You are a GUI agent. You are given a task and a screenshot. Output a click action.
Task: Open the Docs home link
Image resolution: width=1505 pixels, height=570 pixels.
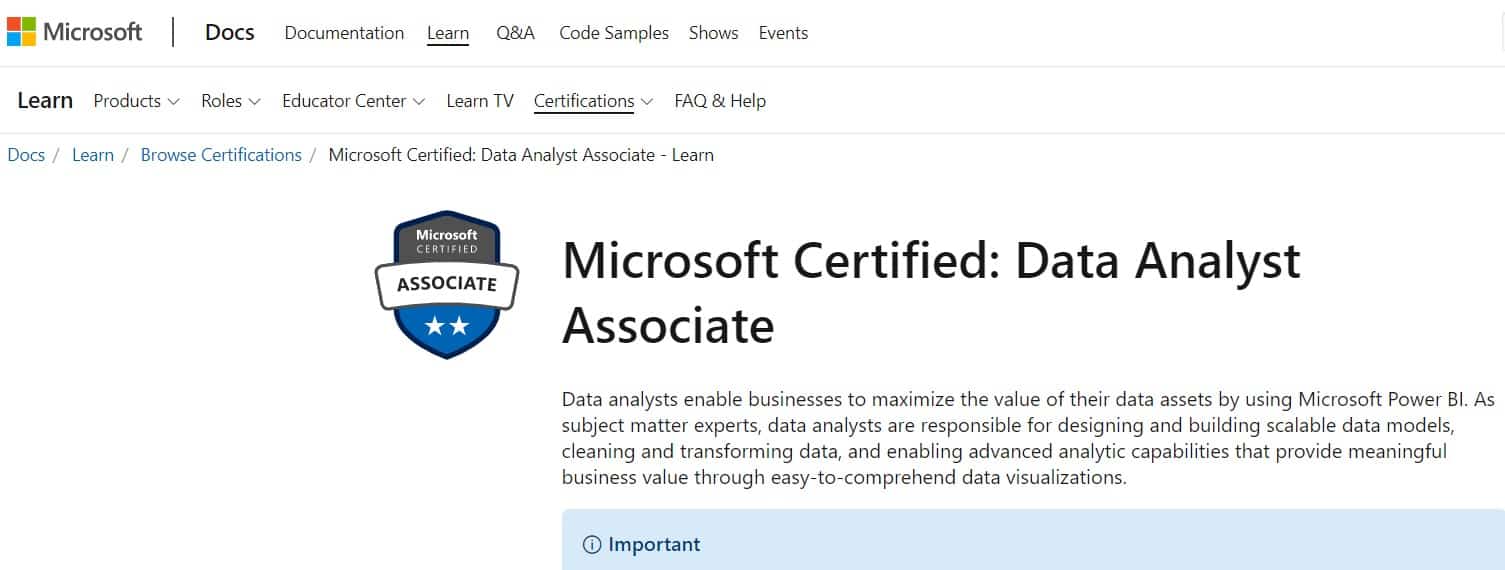coord(230,32)
